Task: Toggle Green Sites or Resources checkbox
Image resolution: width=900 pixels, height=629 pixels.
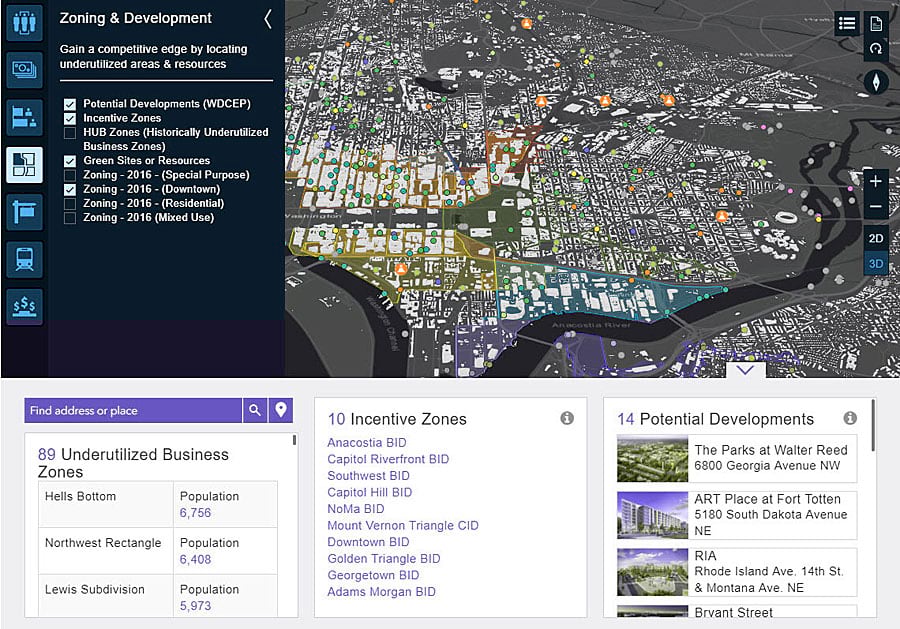Action: pos(70,161)
